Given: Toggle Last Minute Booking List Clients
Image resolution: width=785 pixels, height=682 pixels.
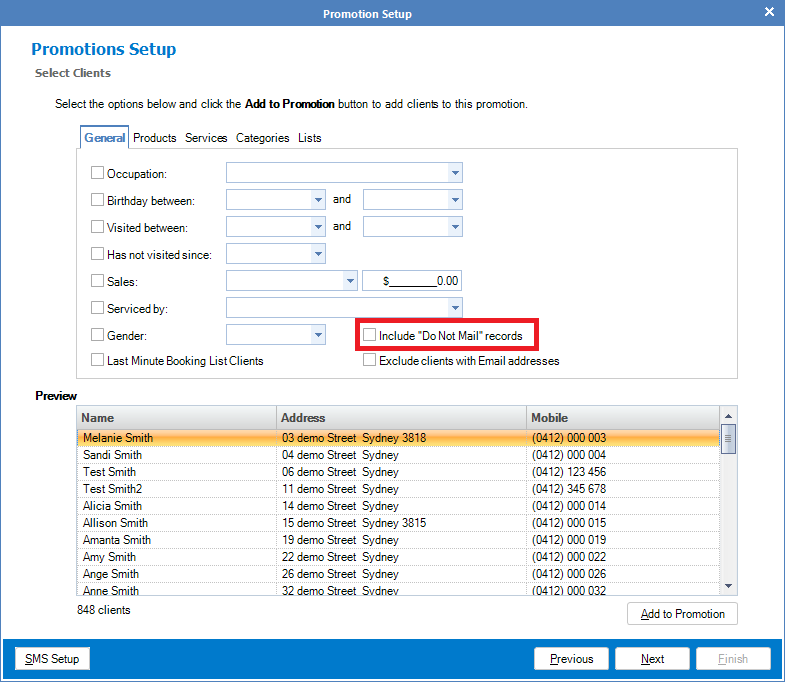Looking at the screenshot, I should pos(98,360).
